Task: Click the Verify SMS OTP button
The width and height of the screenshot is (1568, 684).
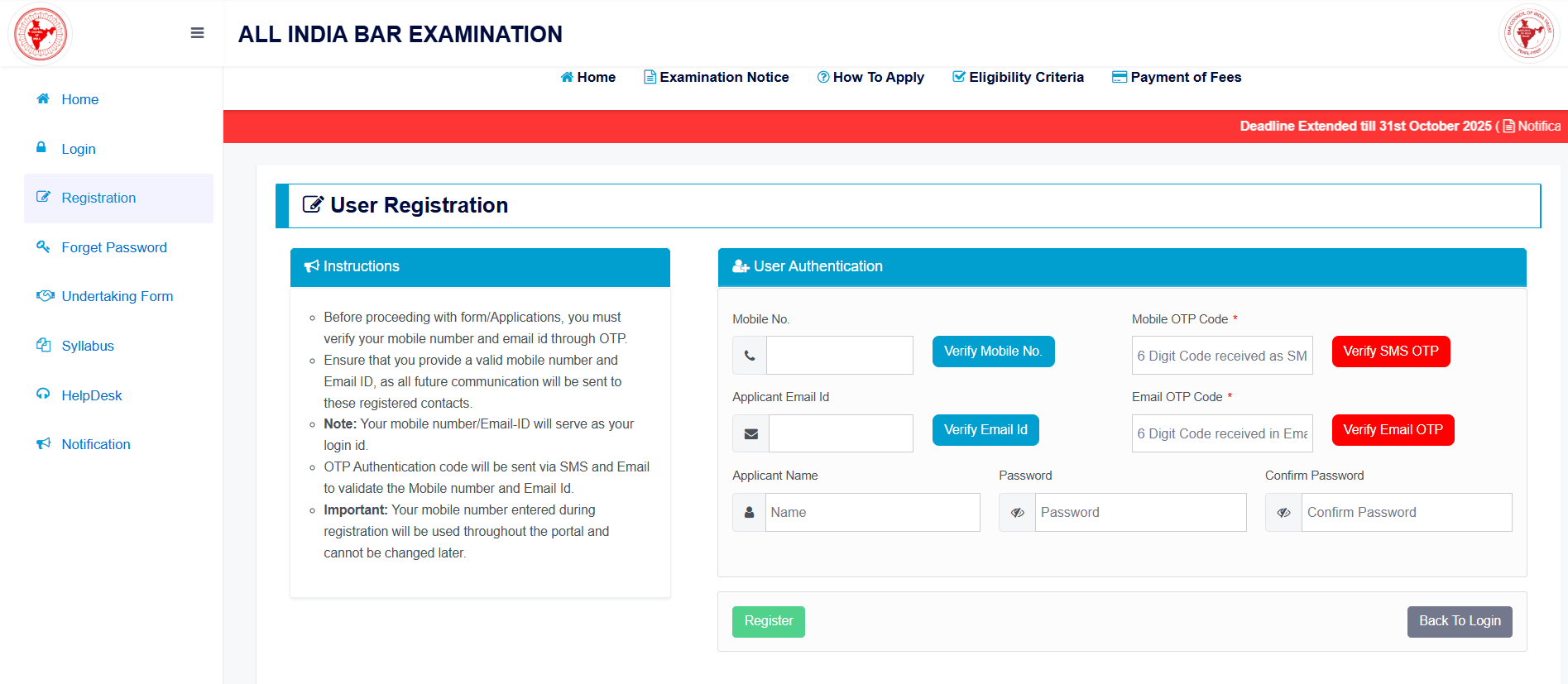Action: (1391, 352)
